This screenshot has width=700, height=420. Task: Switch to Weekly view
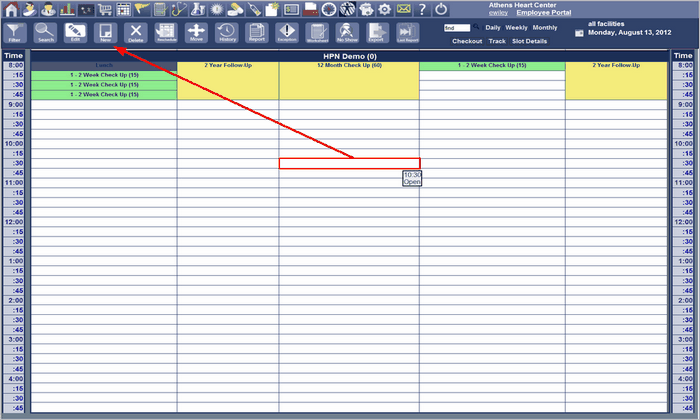tap(516, 27)
